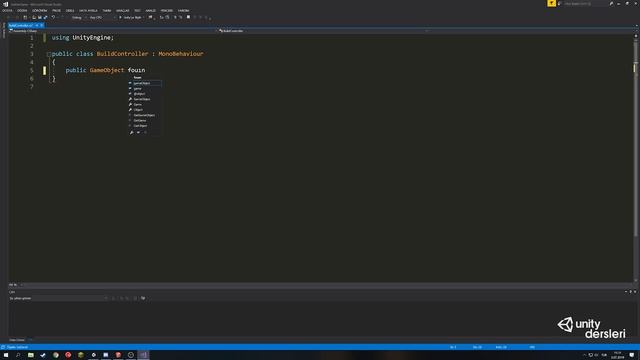Click the notification flag icon
640x360 pixels.
[x=551, y=3]
